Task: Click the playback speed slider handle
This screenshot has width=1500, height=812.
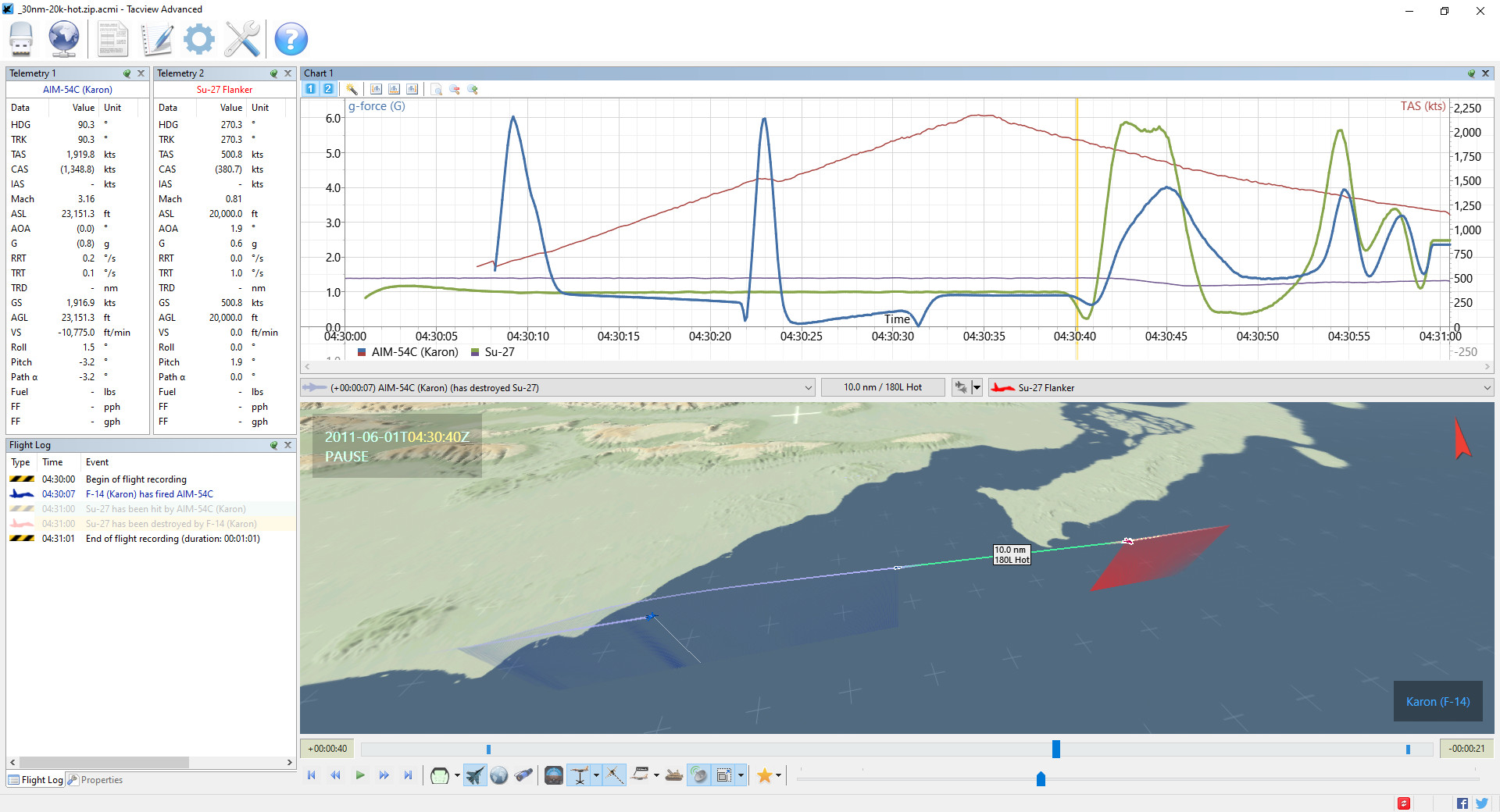Action: (1041, 779)
